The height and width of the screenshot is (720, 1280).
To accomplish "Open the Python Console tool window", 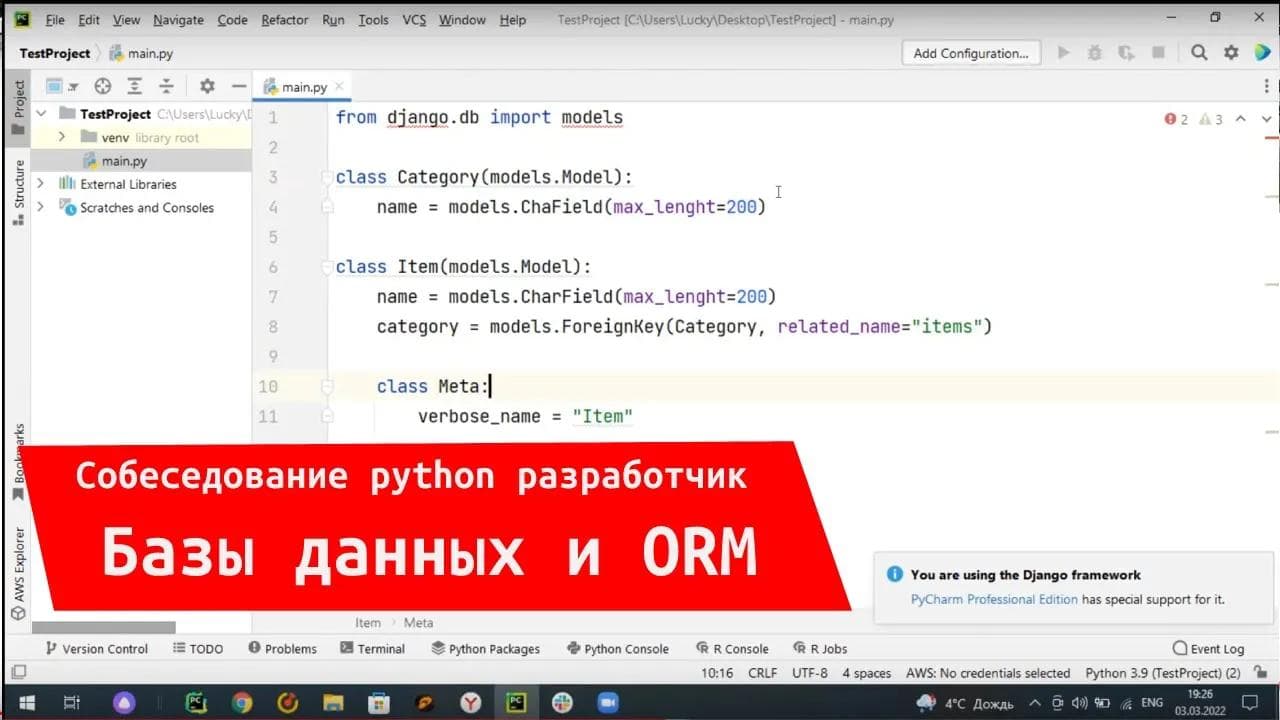I will pyautogui.click(x=618, y=648).
